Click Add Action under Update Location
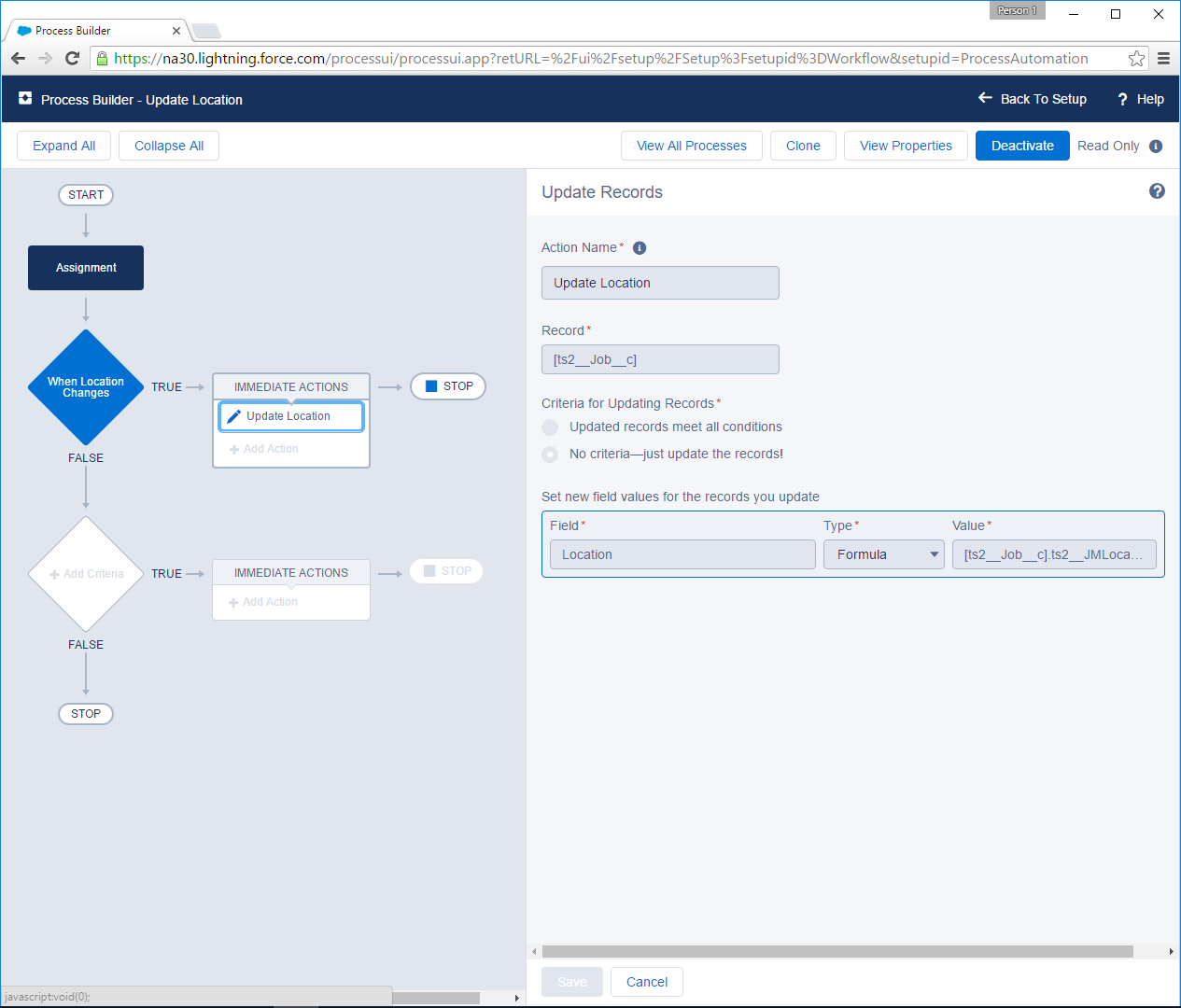 (264, 449)
